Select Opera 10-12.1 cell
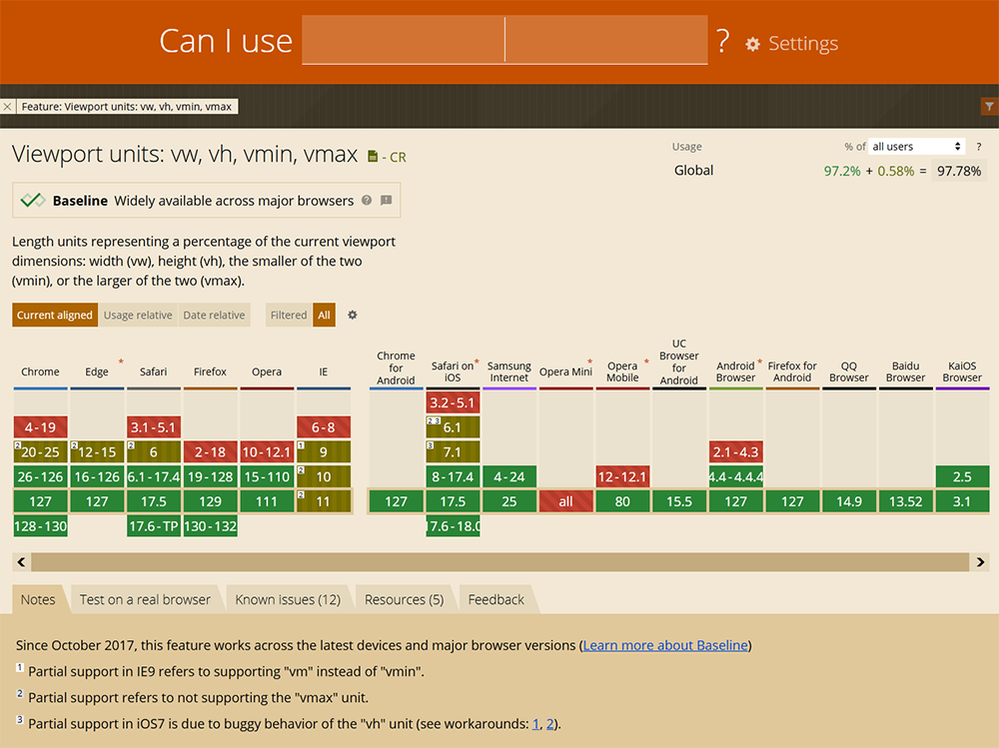Screen dimensions: 999x748 (x=266, y=452)
